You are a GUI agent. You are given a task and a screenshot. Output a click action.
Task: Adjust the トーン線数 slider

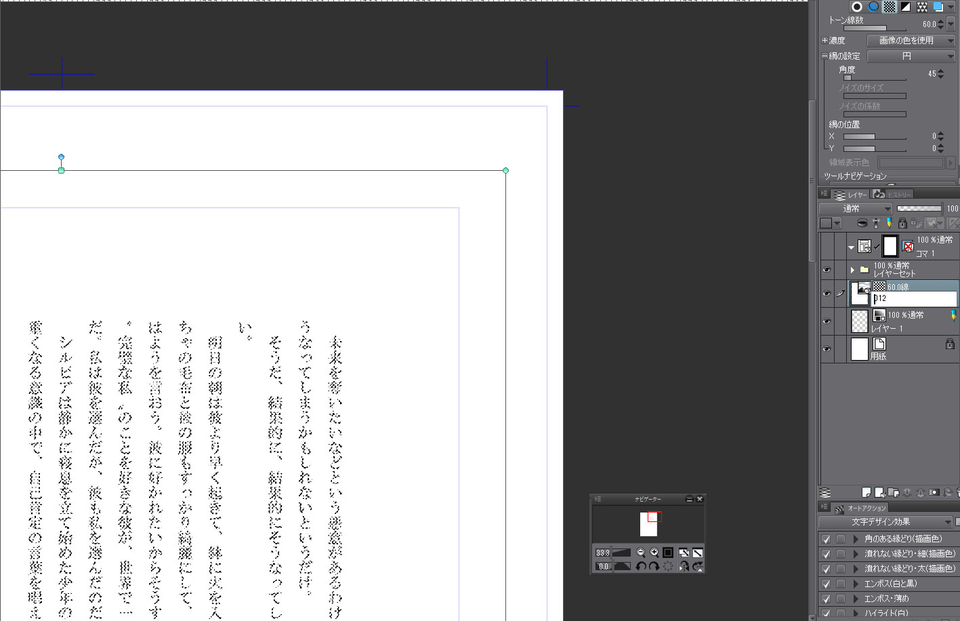click(x=875, y=28)
